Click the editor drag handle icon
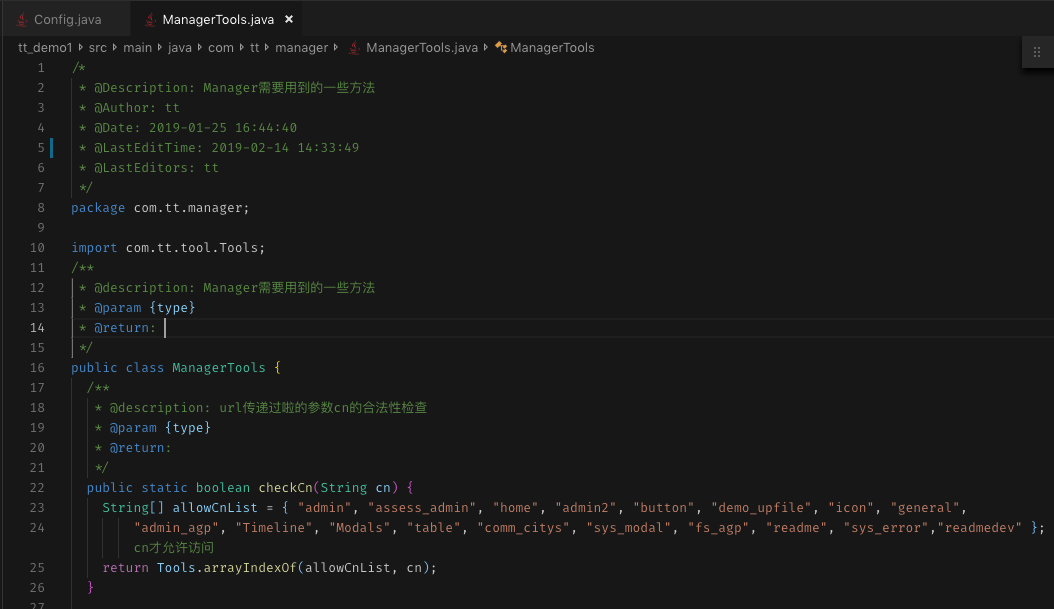Screen dimensions: 1054x609 pyautogui.click(x=1037, y=52)
